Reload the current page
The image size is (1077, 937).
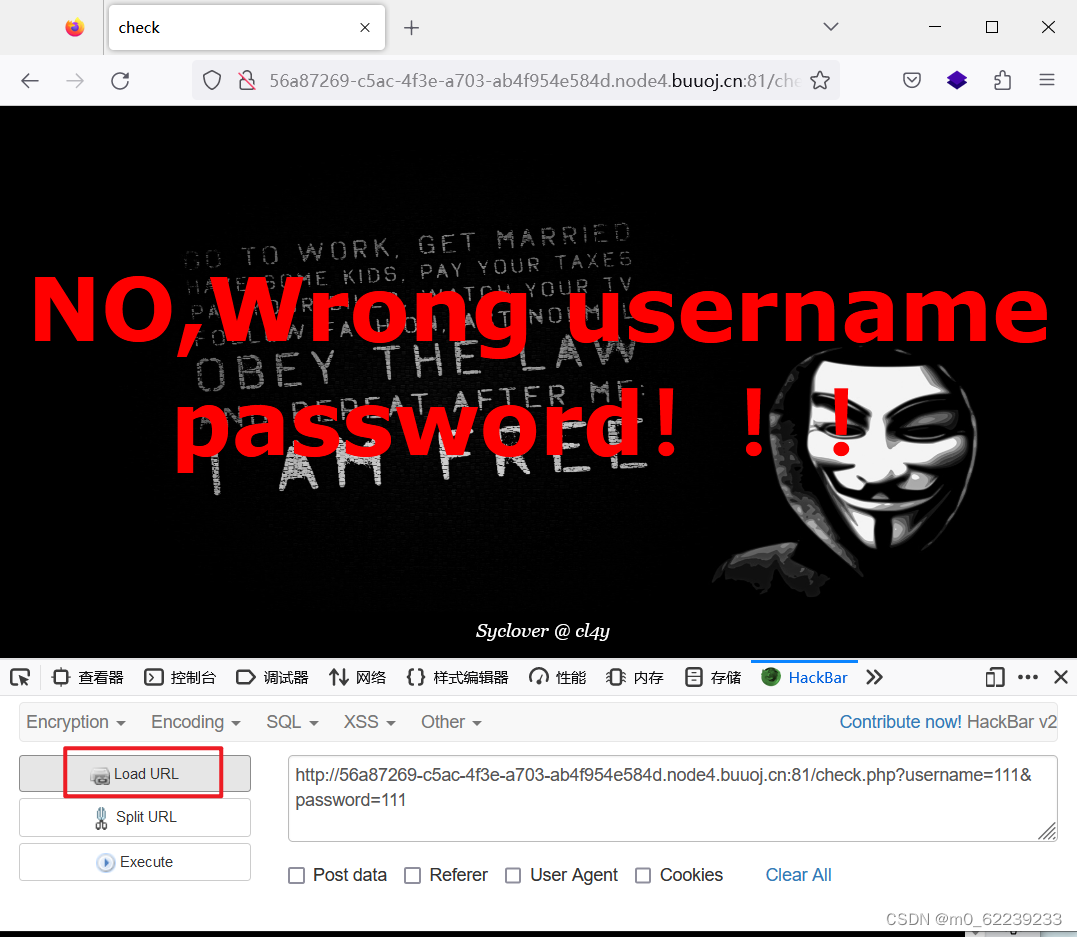120,81
